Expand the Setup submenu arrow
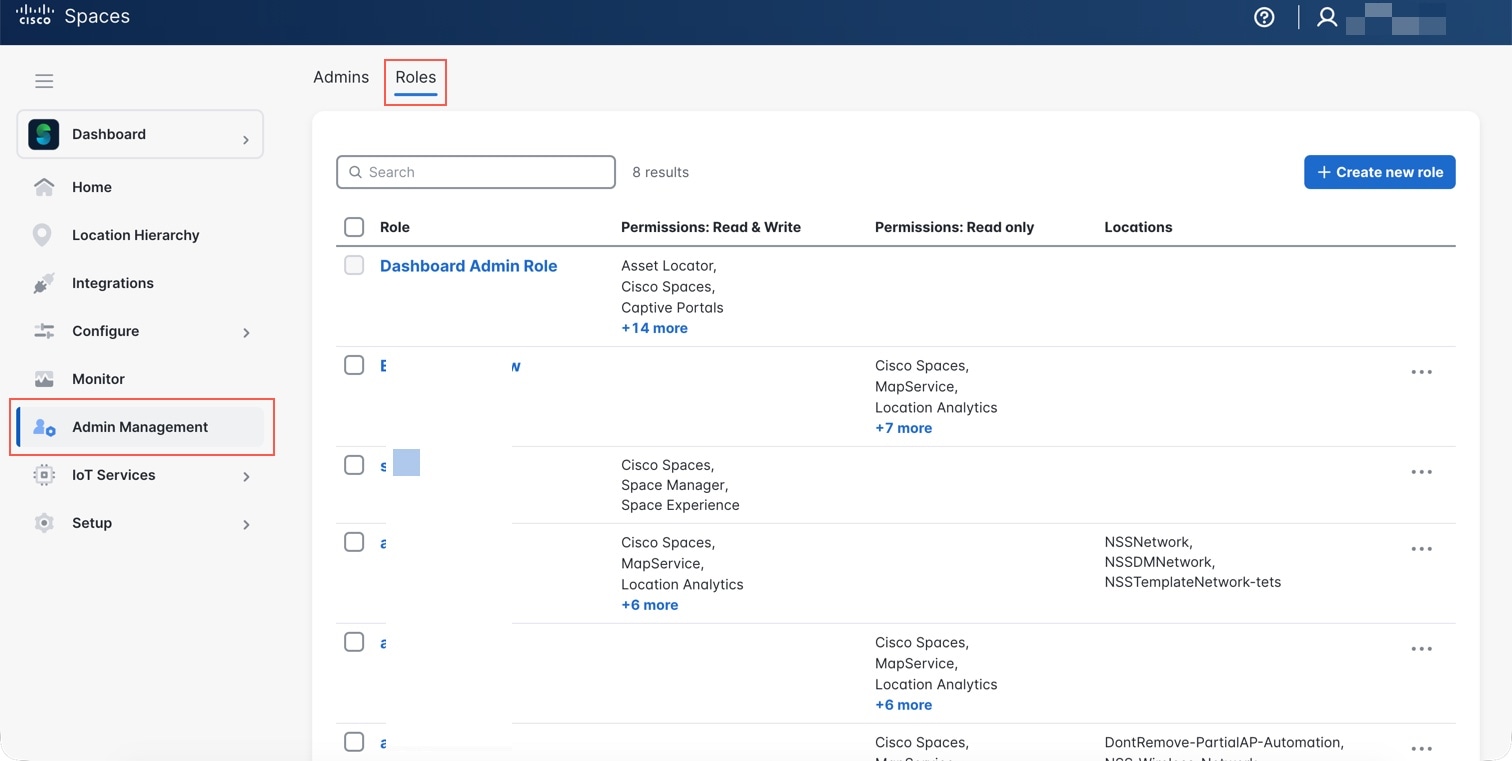This screenshot has height=761, width=1512. coord(246,524)
